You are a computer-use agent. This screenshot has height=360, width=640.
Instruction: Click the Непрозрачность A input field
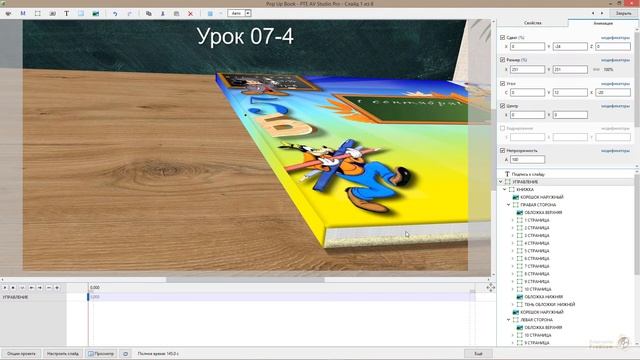point(527,160)
